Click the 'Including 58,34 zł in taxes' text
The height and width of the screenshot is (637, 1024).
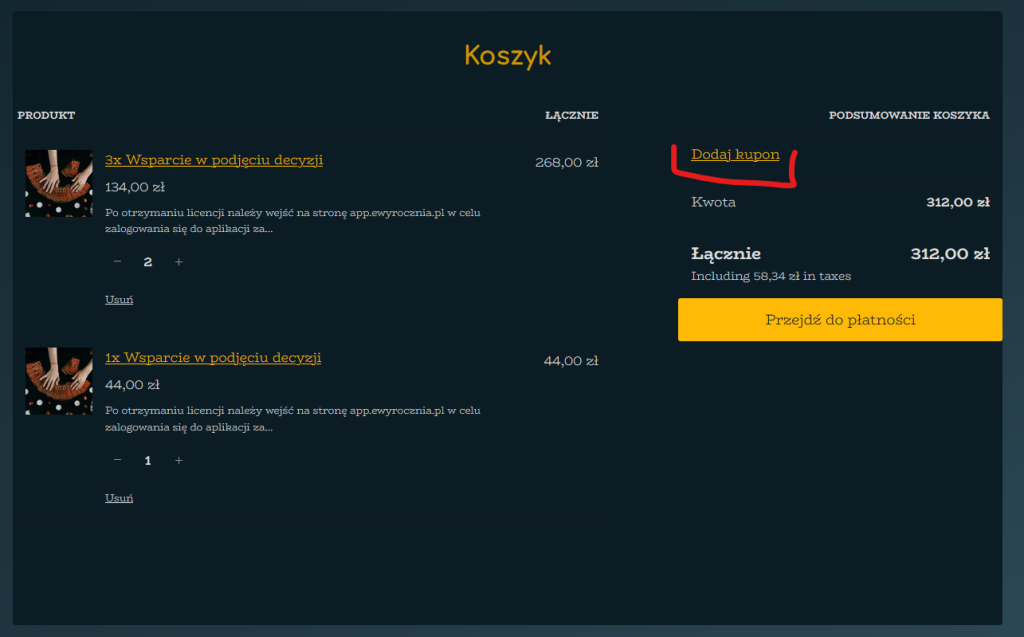pos(771,276)
